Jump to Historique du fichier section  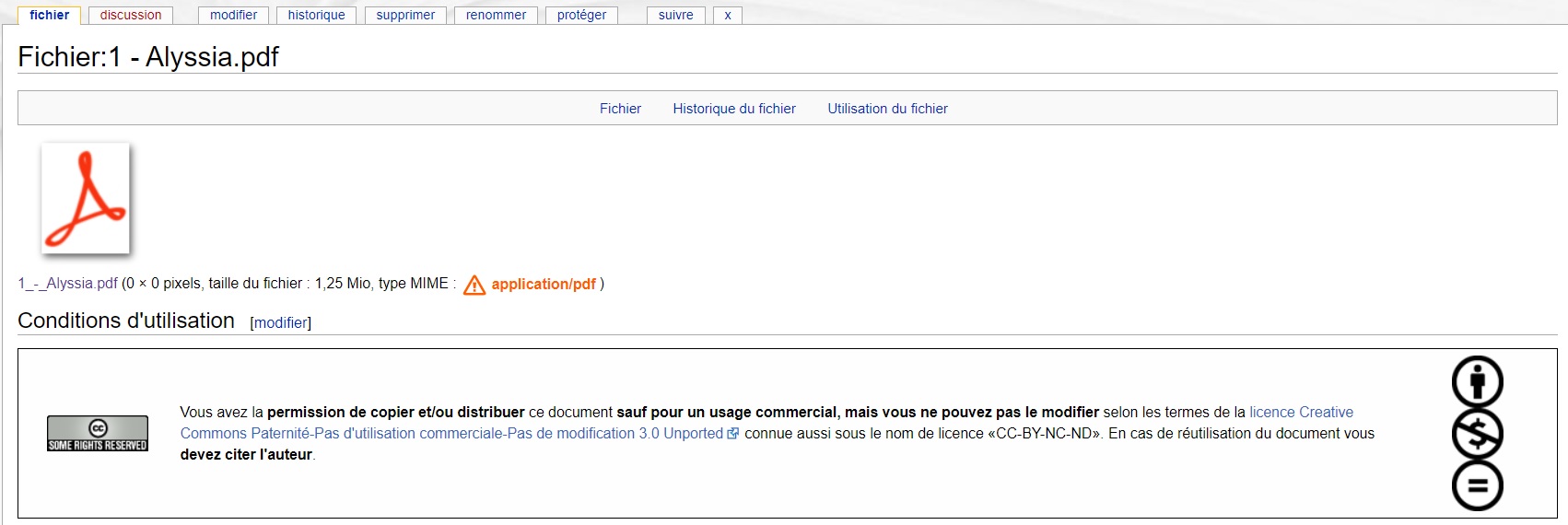pos(734,109)
